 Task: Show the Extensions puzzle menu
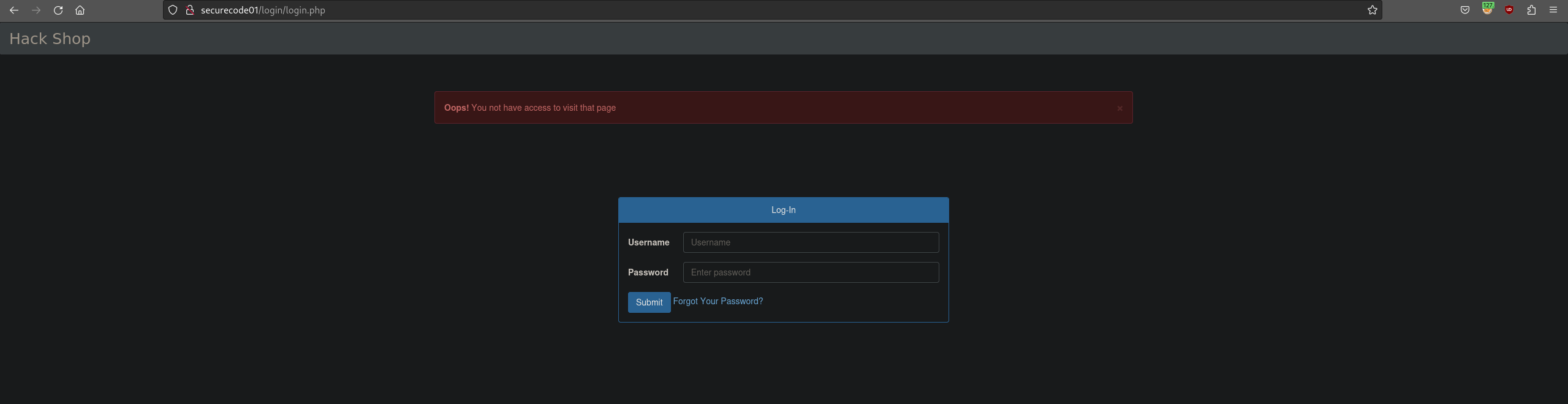tap(1531, 10)
